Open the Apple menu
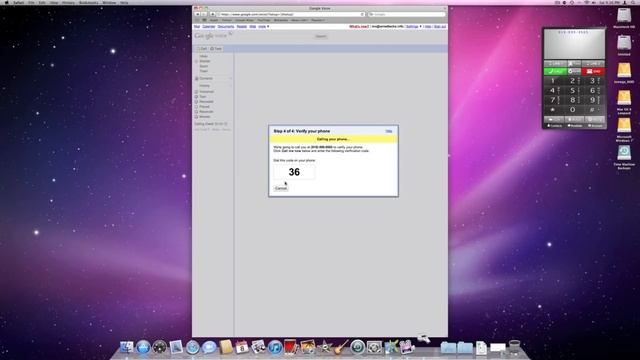The height and width of the screenshot is (360, 640). point(6,2)
